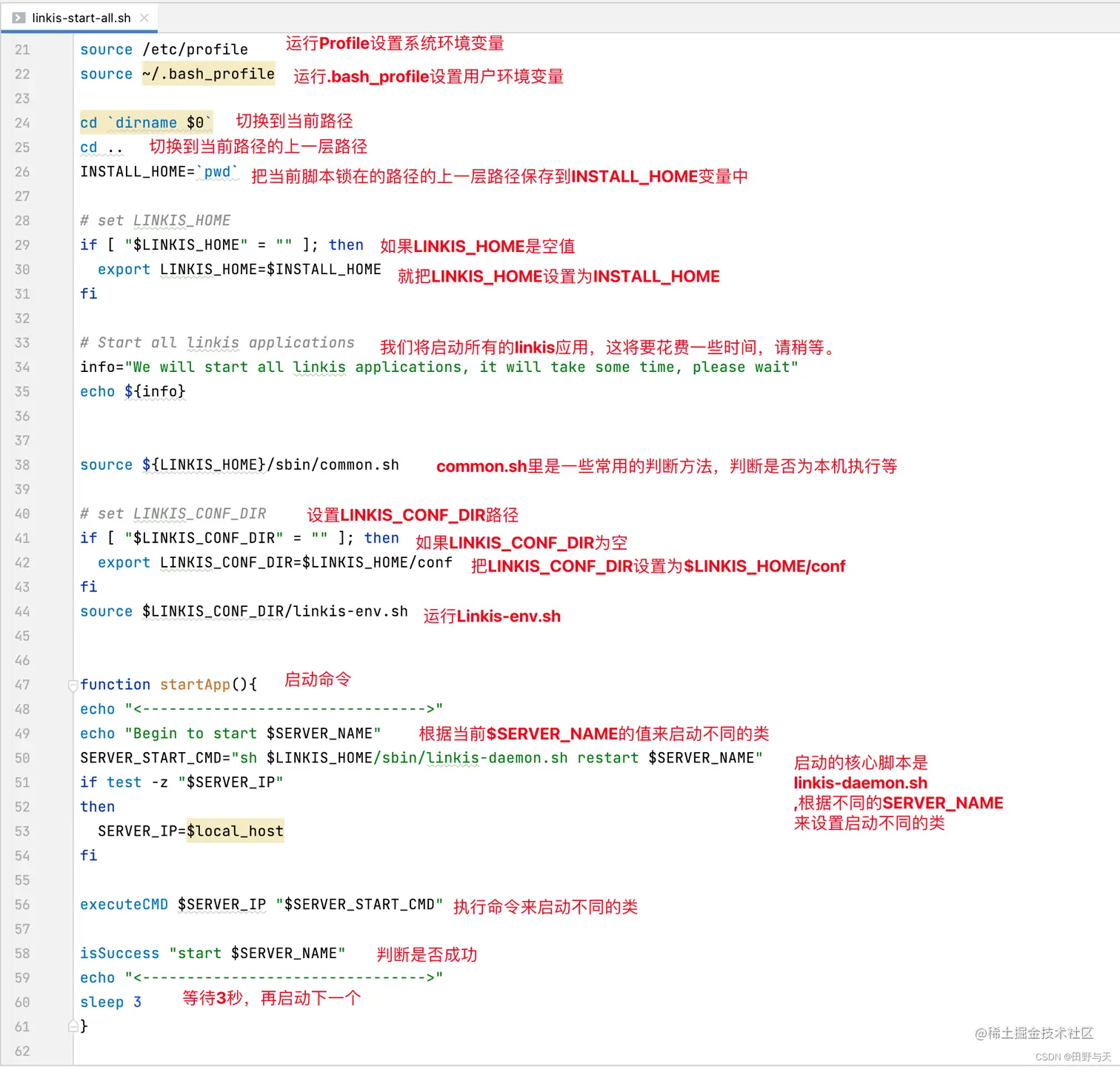Click line number 62 in the gutter
The image size is (1120, 1067).
click(x=22, y=1051)
